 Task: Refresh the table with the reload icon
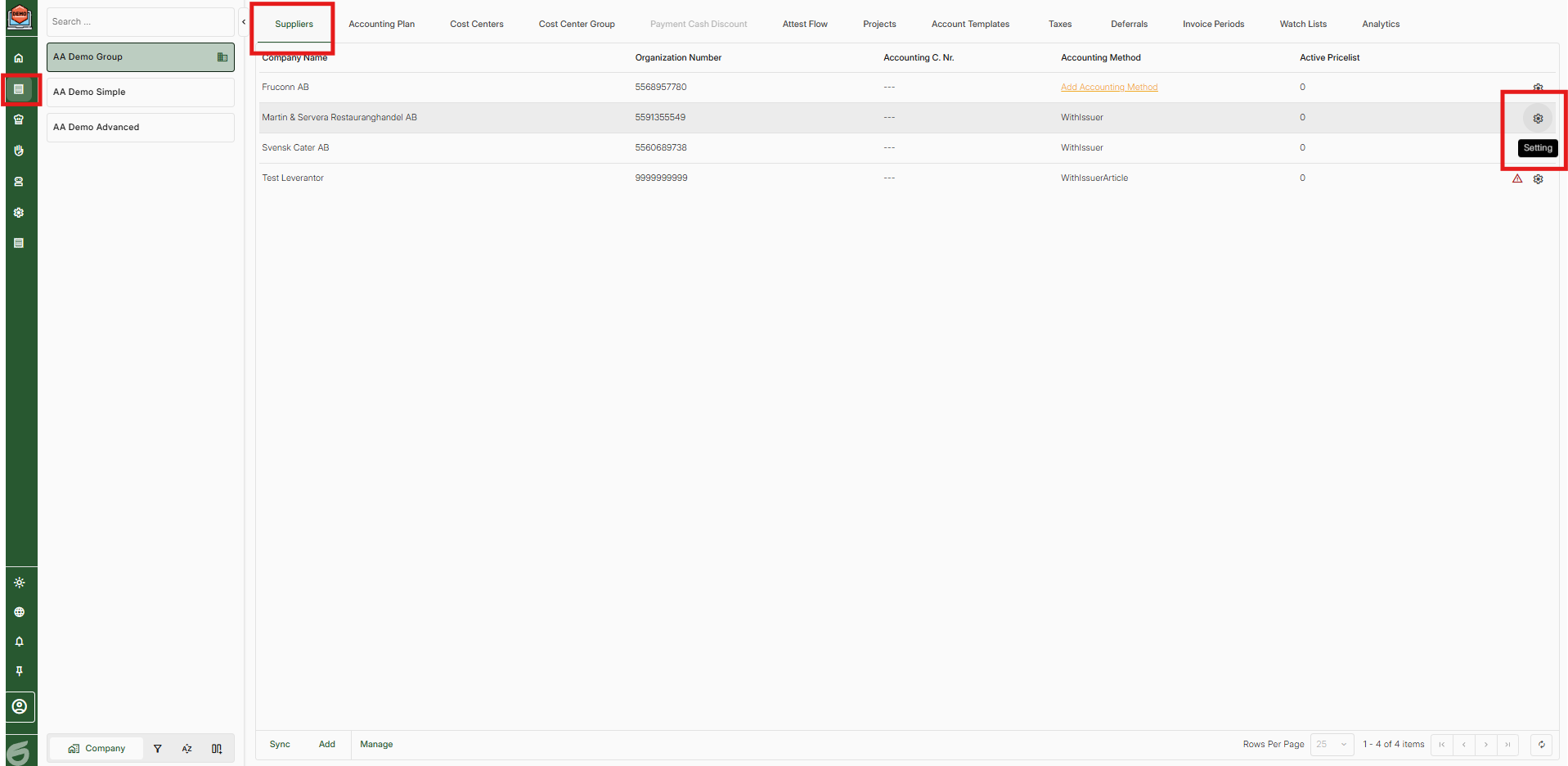pos(1541,745)
